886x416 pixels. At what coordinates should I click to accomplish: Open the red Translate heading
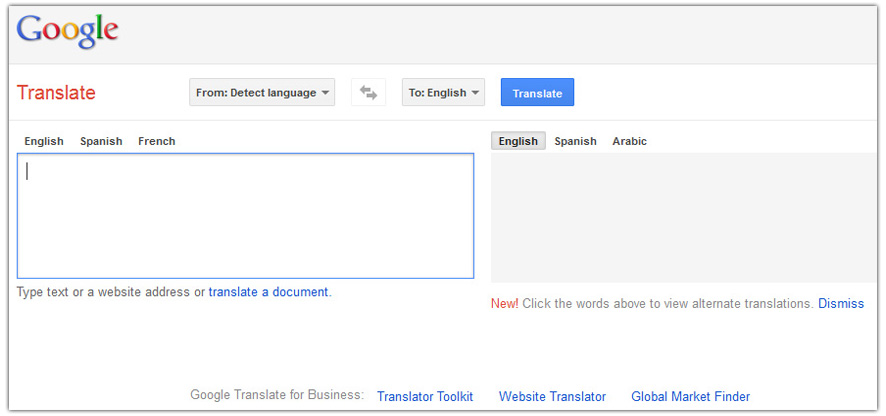(56, 93)
